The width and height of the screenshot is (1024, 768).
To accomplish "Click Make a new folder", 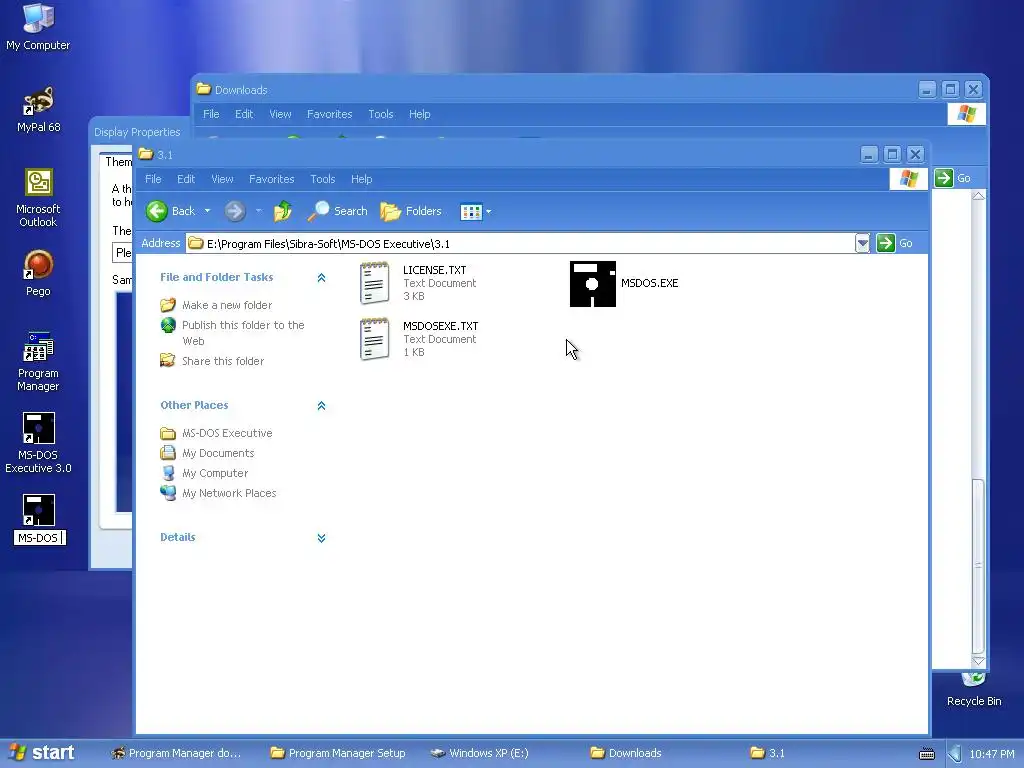I will click(227, 305).
